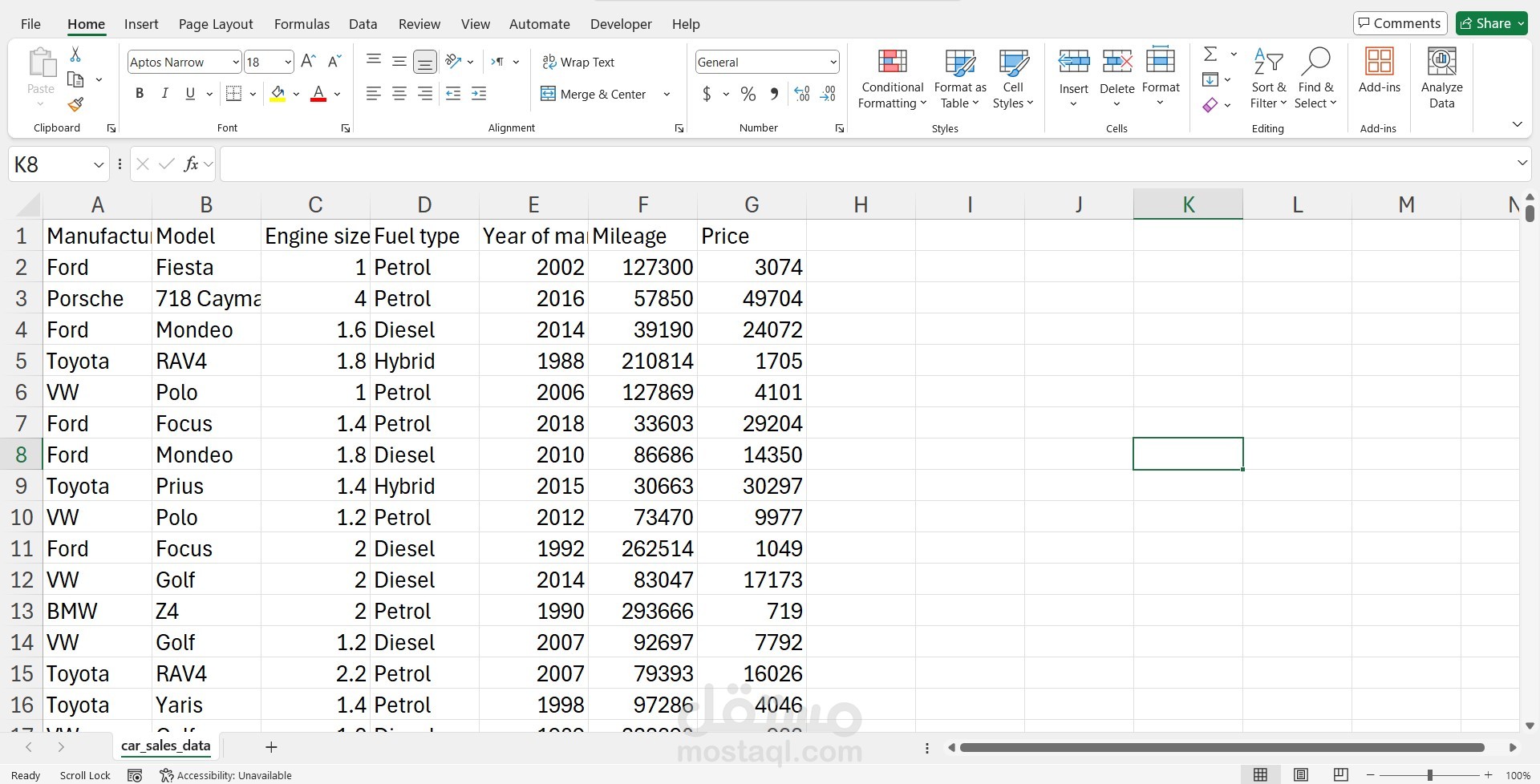Image resolution: width=1540 pixels, height=784 pixels.
Task: Select the car_sales_data sheet tab
Action: 165,746
